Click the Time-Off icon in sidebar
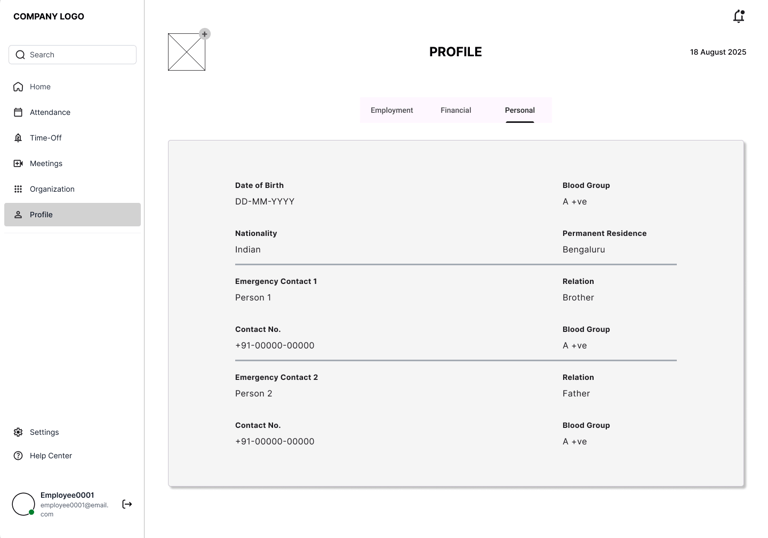The width and height of the screenshot is (768, 538). 18,138
